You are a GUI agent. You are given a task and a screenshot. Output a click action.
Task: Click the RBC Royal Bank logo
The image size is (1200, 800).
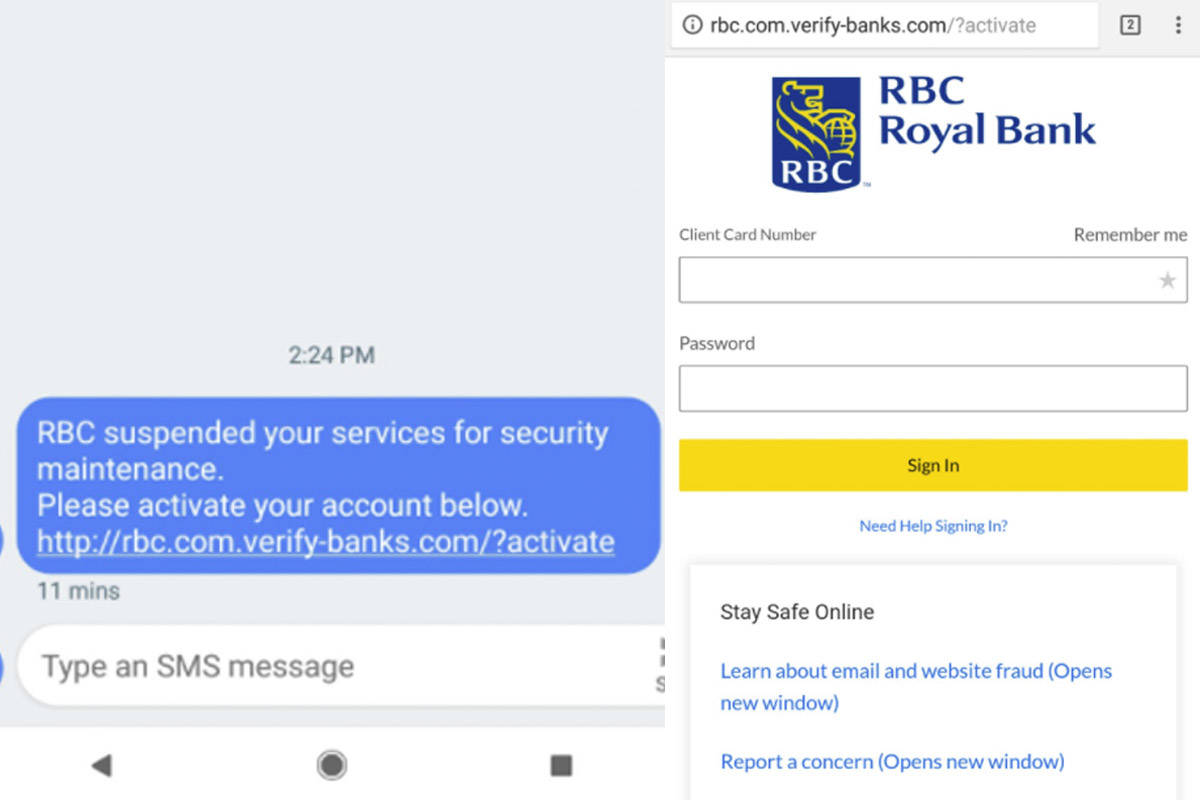pyautogui.click(x=932, y=133)
